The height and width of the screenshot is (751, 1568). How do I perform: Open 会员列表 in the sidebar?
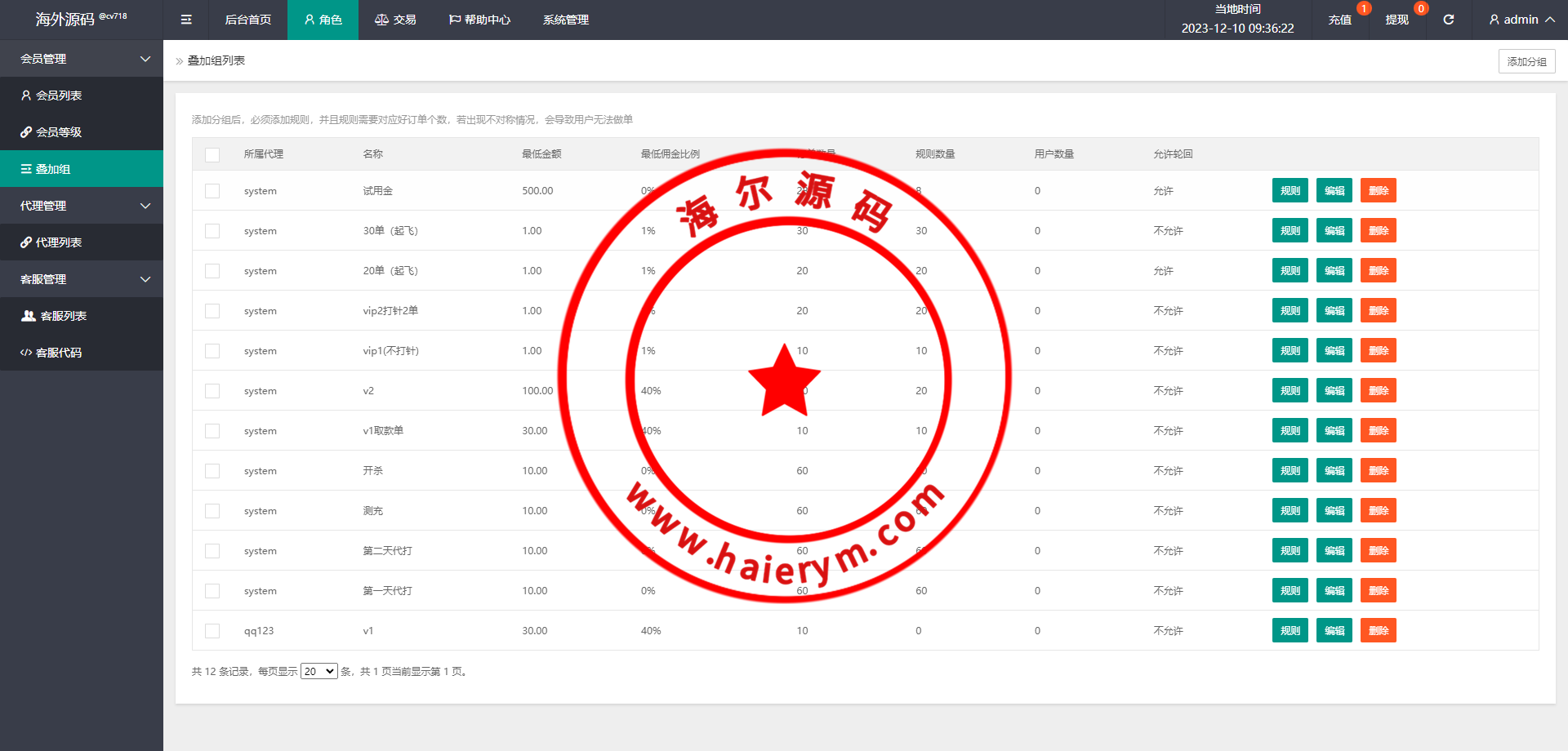59,96
